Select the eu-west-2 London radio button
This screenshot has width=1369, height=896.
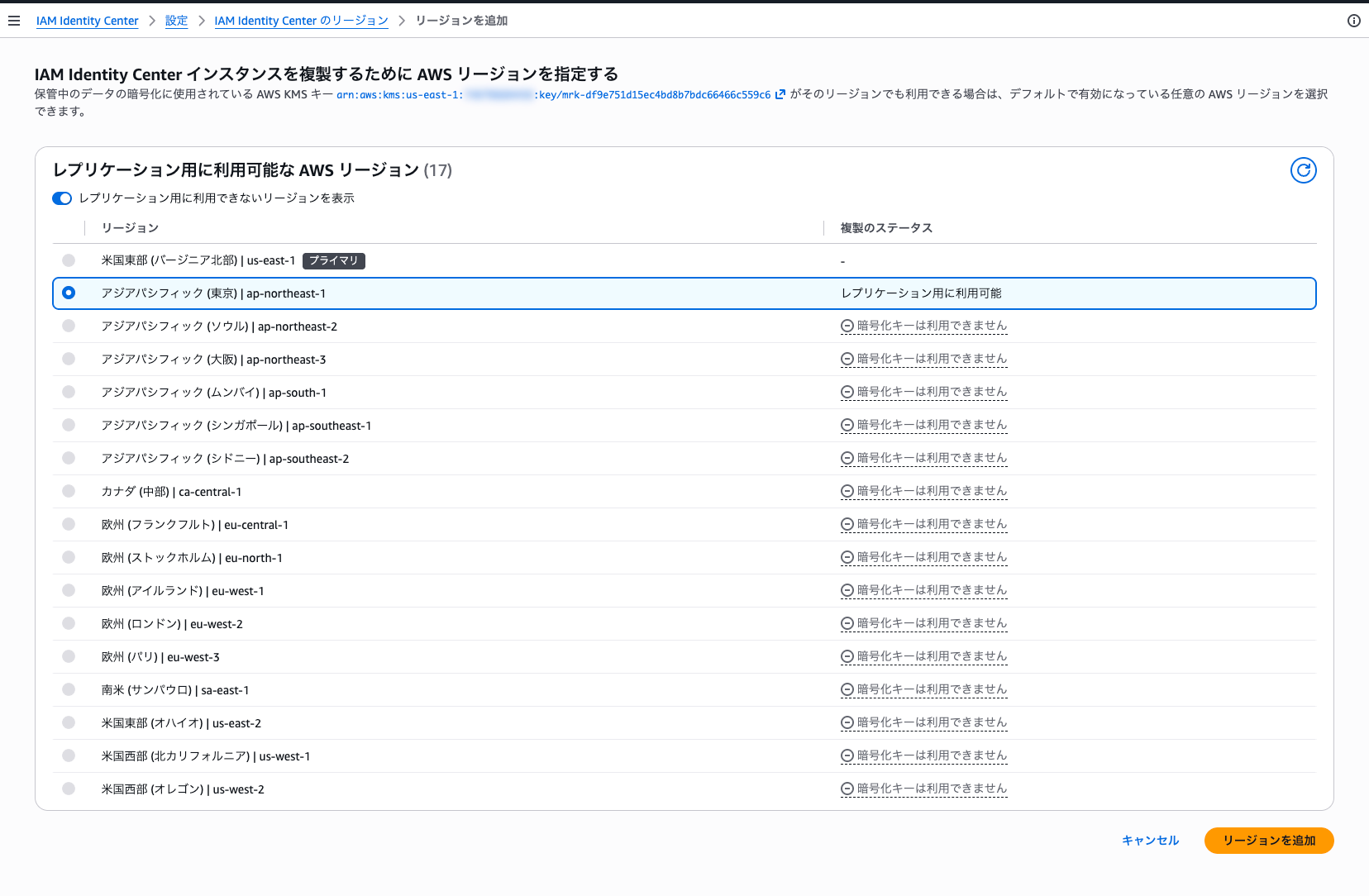click(69, 624)
